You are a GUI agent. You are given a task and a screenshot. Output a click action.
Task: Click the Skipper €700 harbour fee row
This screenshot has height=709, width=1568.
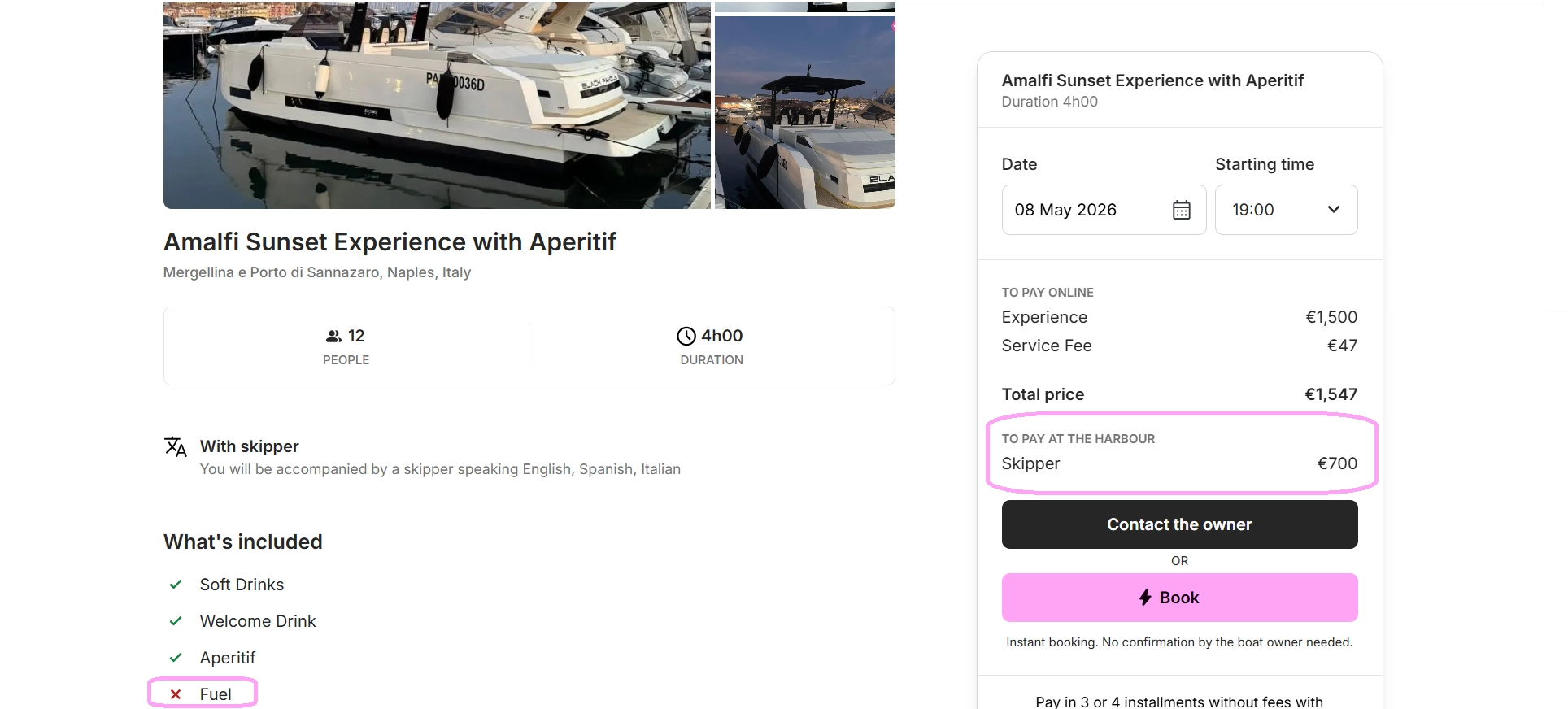(x=1179, y=463)
